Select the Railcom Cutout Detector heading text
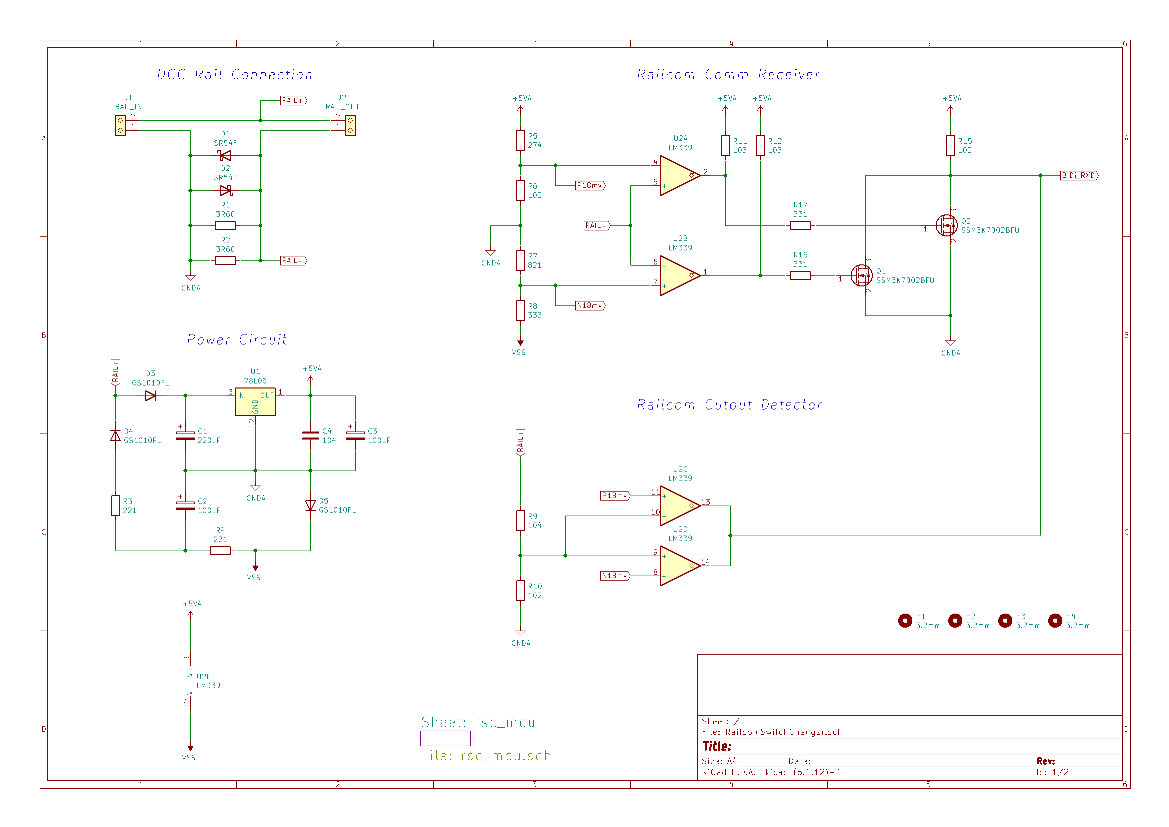The image size is (1169, 827). click(x=729, y=405)
